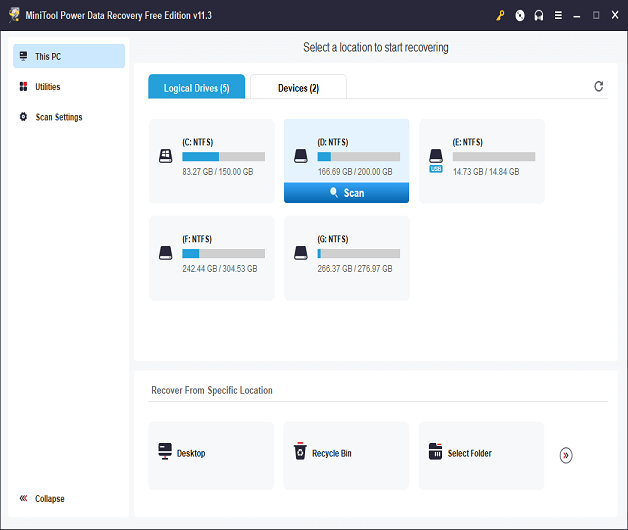Click the 242.44 GB / 304.53 GB text
Screen dimensions: 628x530
click(x=219, y=268)
